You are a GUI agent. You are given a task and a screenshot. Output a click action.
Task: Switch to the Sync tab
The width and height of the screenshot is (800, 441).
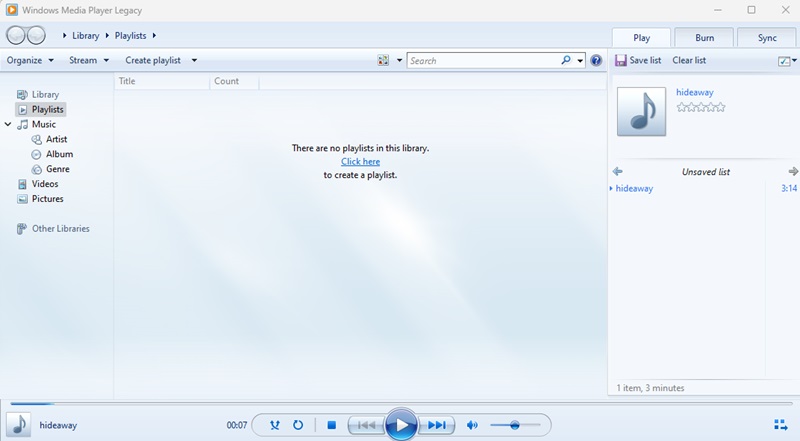[767, 38]
